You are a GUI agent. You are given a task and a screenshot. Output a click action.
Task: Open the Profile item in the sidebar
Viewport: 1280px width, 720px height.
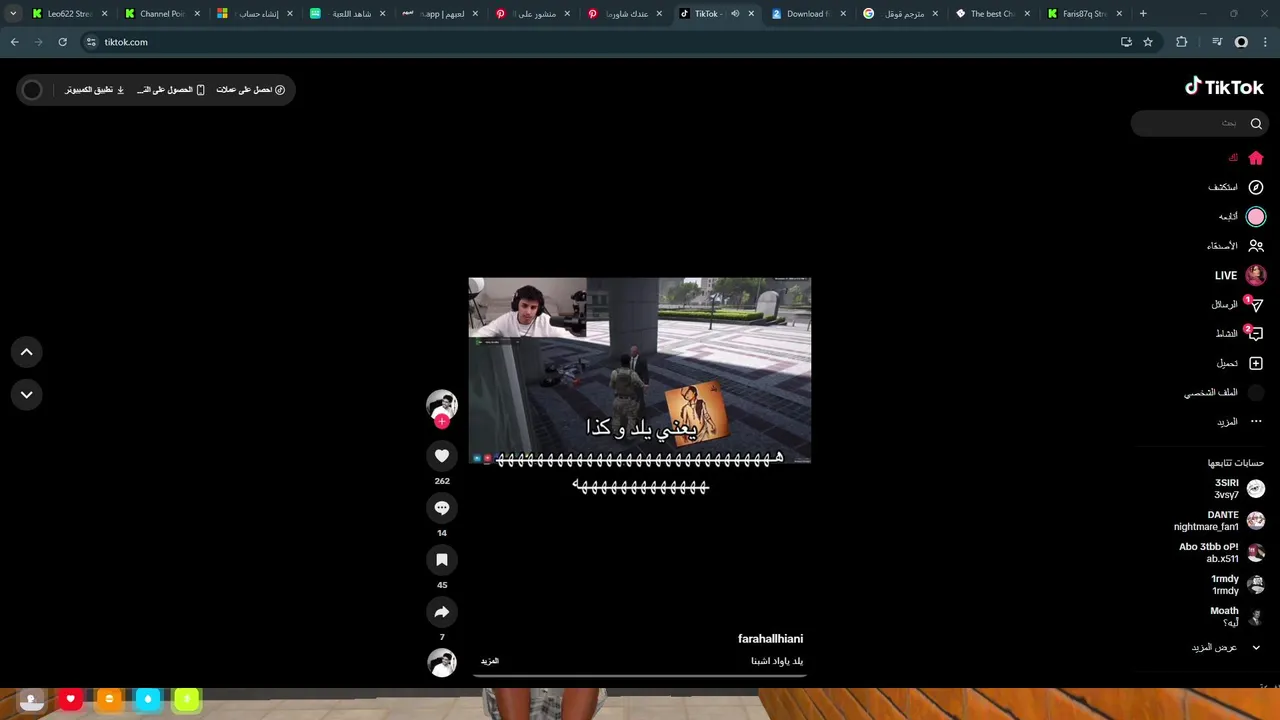coord(1225,393)
